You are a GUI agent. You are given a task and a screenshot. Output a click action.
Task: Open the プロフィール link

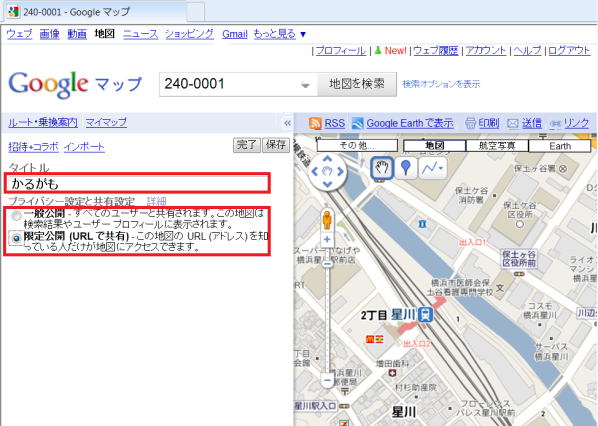tap(341, 50)
